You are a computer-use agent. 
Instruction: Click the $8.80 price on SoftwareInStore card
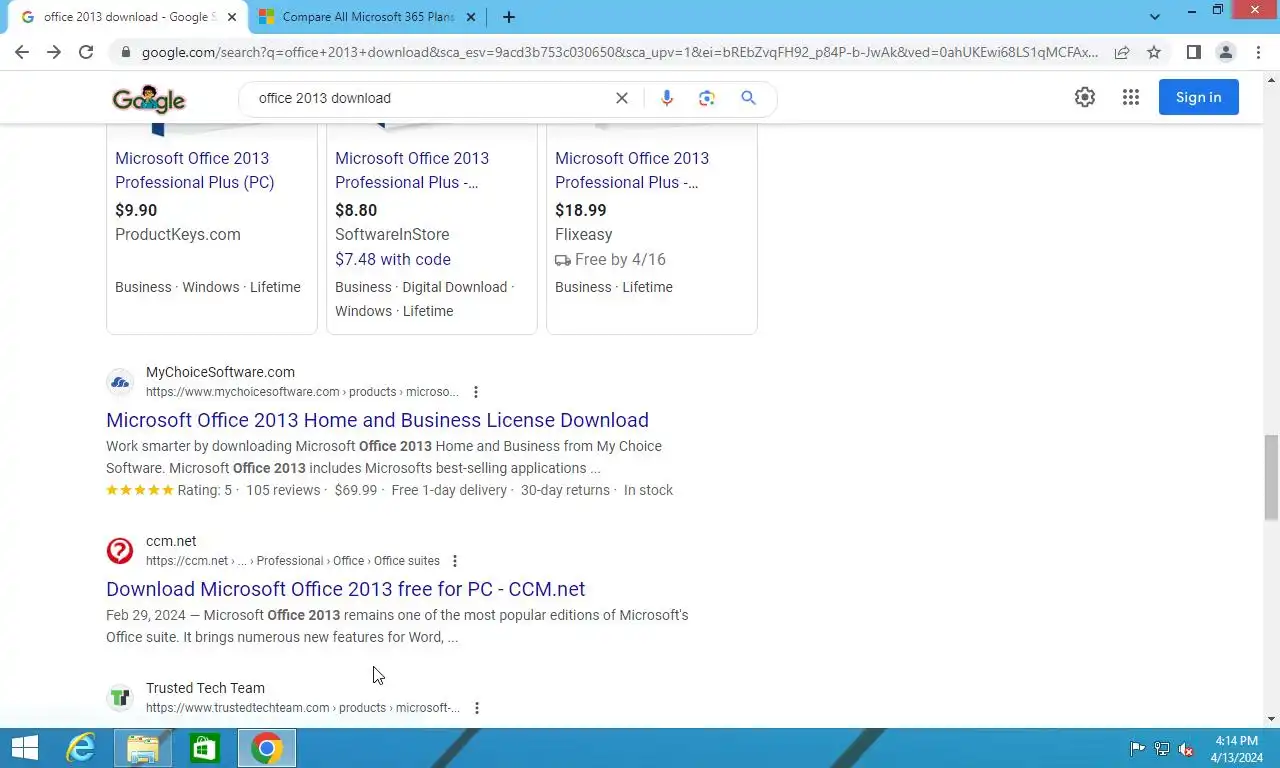356,210
